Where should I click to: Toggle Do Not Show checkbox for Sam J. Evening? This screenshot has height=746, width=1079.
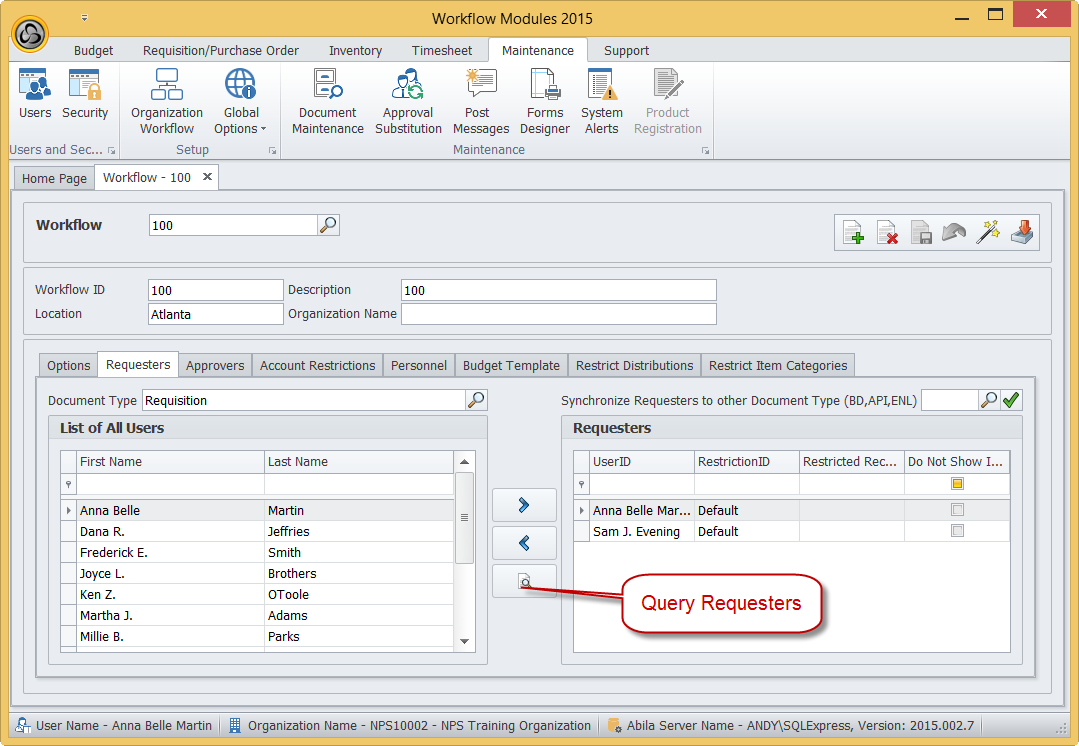[x=957, y=531]
